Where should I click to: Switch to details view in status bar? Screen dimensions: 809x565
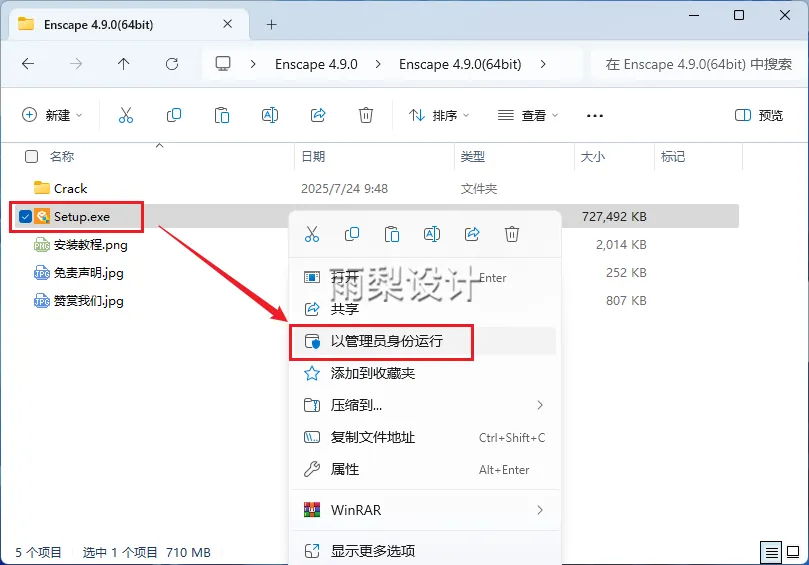click(x=771, y=553)
